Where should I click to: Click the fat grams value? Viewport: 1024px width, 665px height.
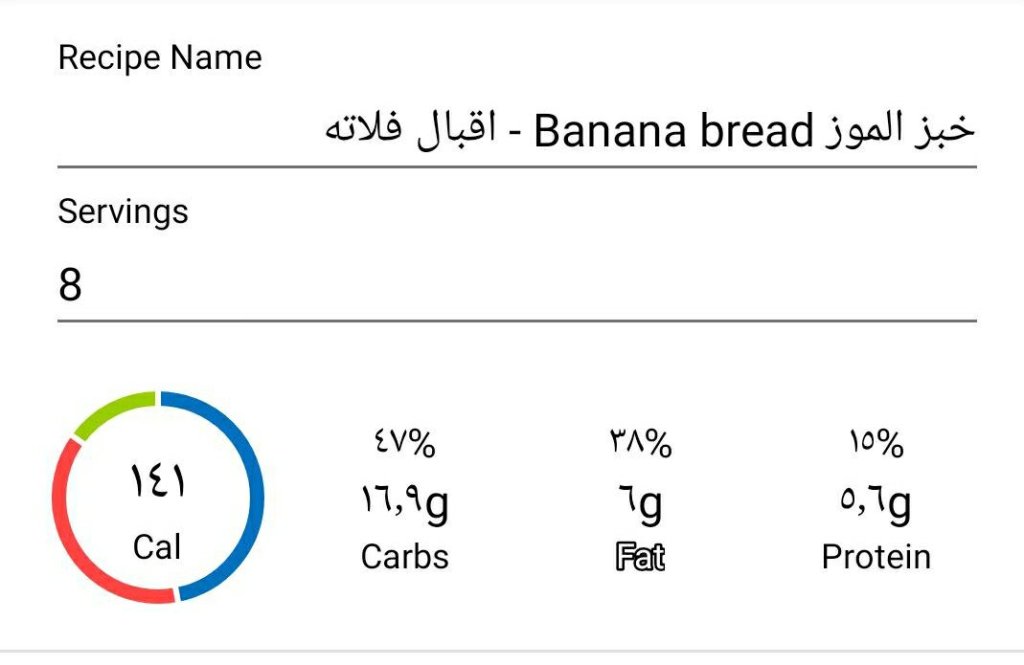[641, 505]
